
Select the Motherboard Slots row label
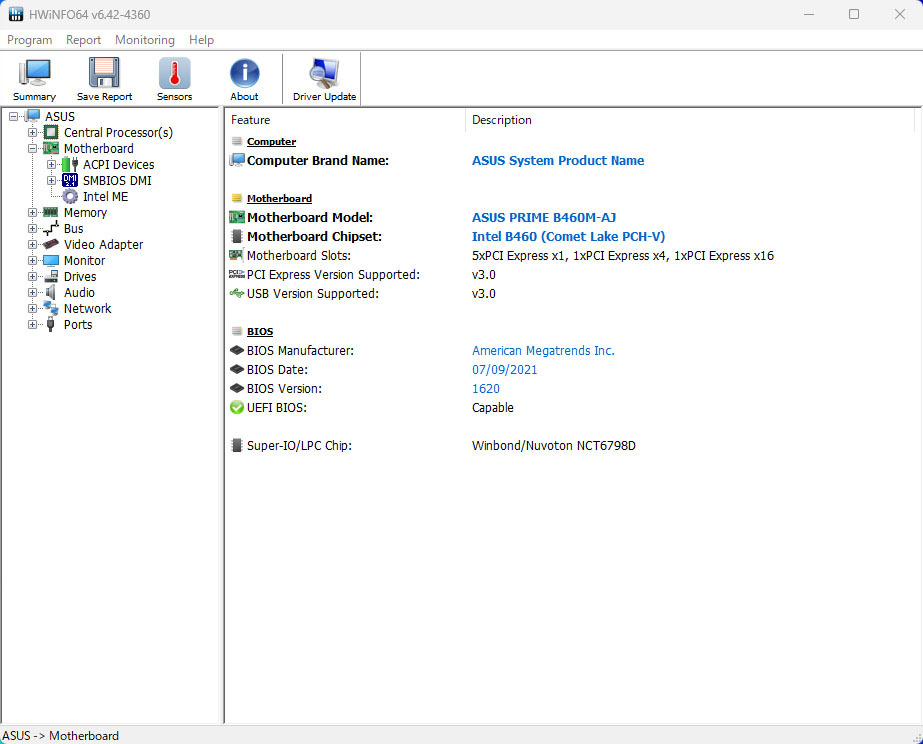click(x=298, y=255)
